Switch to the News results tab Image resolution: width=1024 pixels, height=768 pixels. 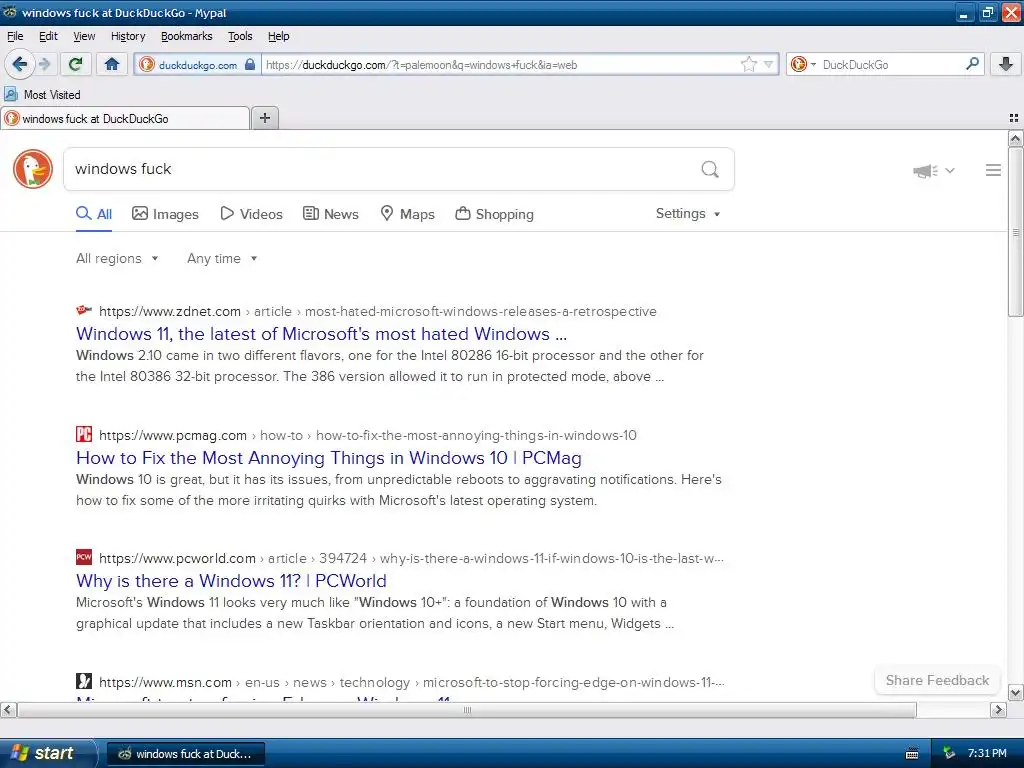(331, 214)
